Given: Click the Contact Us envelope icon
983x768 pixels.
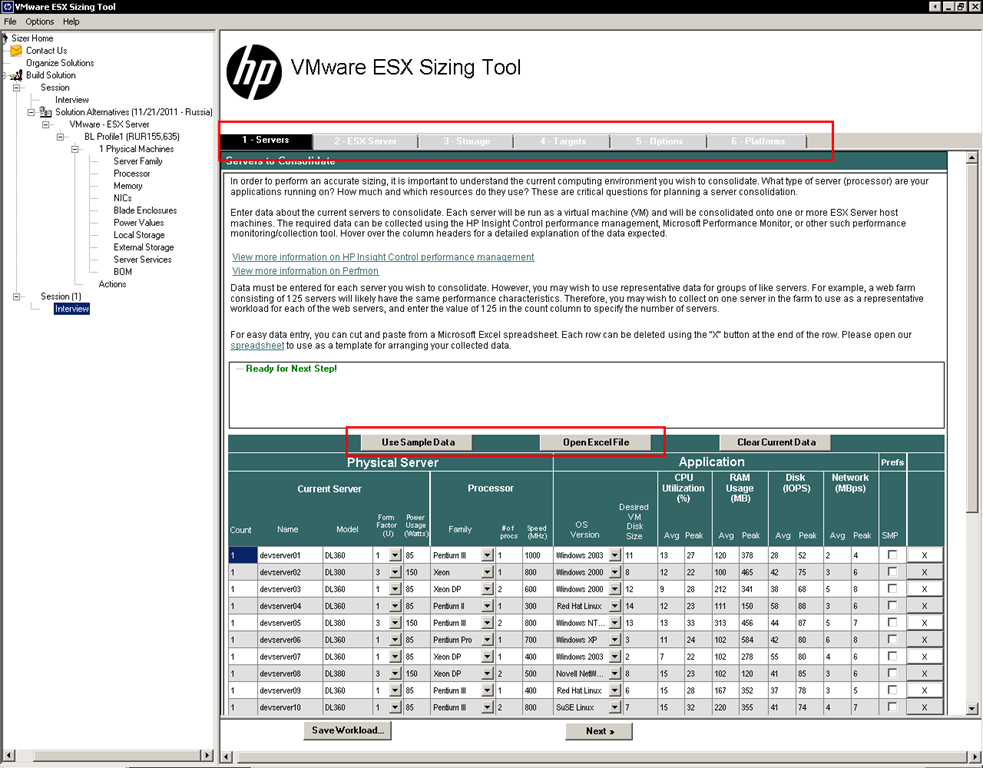Looking at the screenshot, I should pyautogui.click(x=16, y=50).
